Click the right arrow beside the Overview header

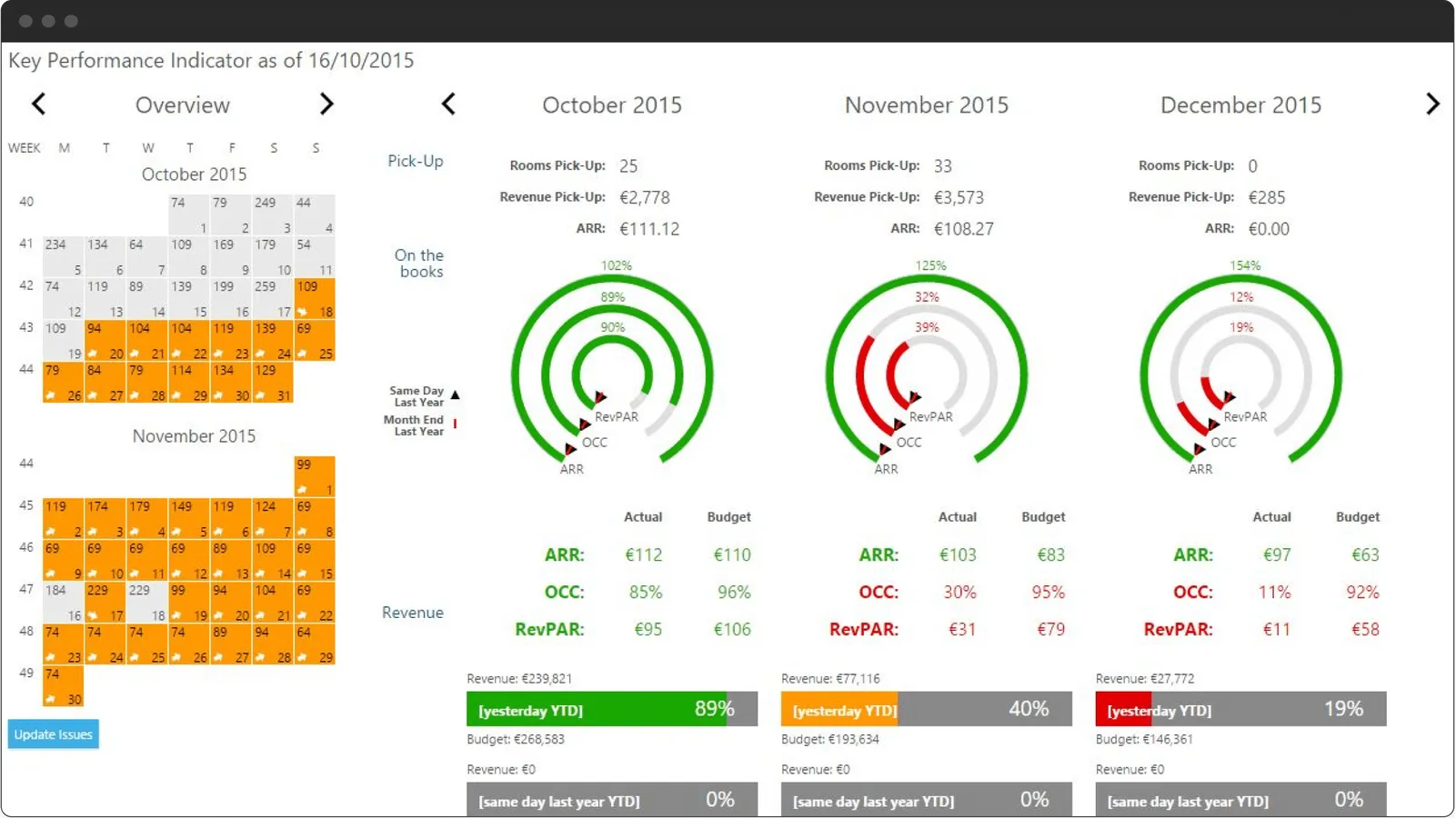tap(327, 104)
